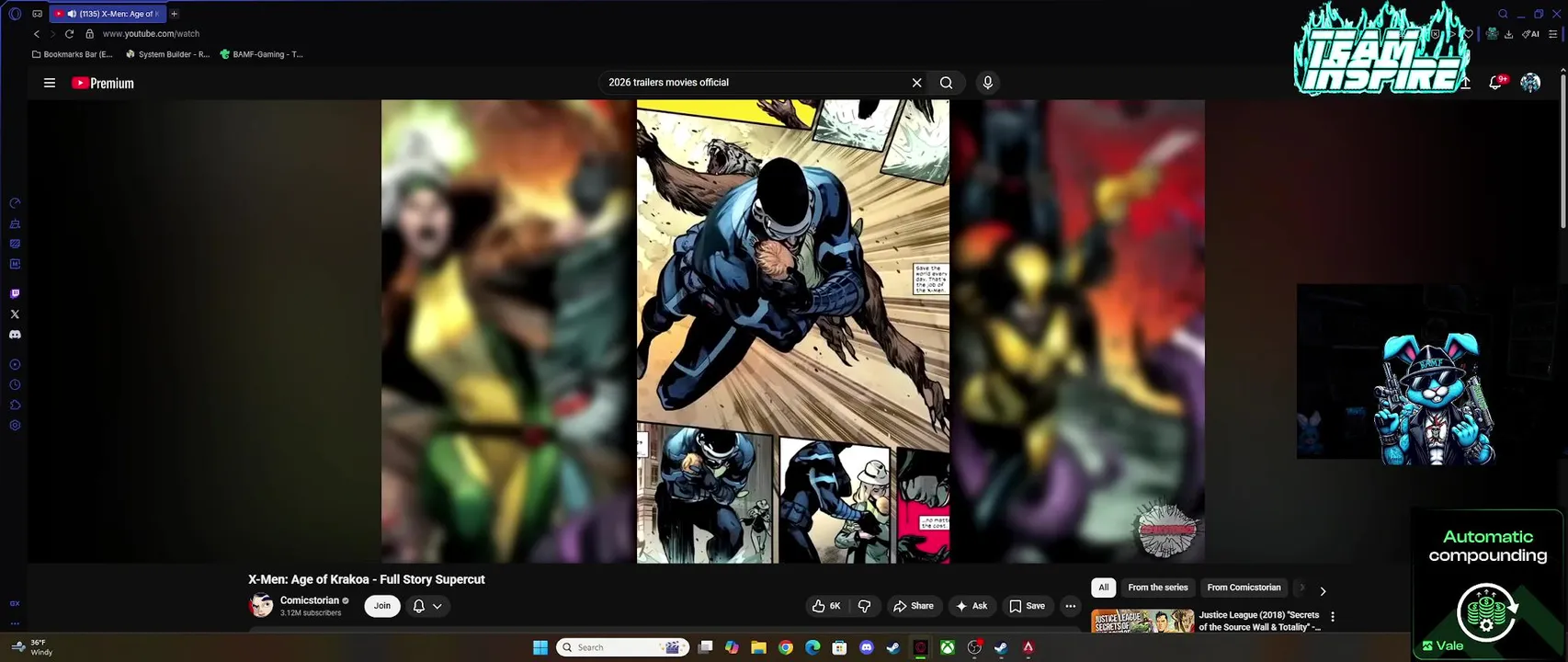
Task: Save video to a playlist
Action: (x=1028, y=606)
